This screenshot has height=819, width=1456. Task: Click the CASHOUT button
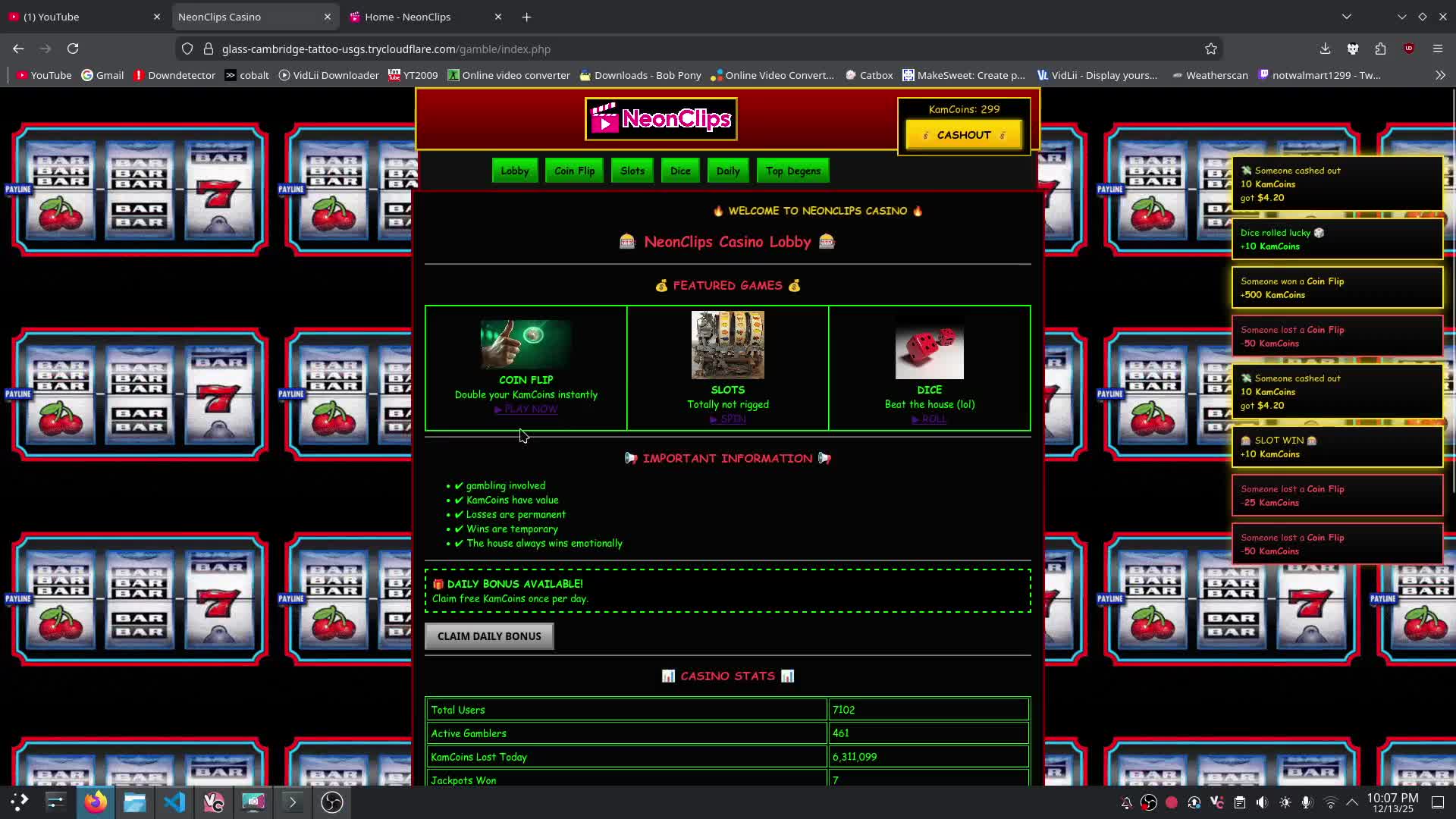pos(963,134)
